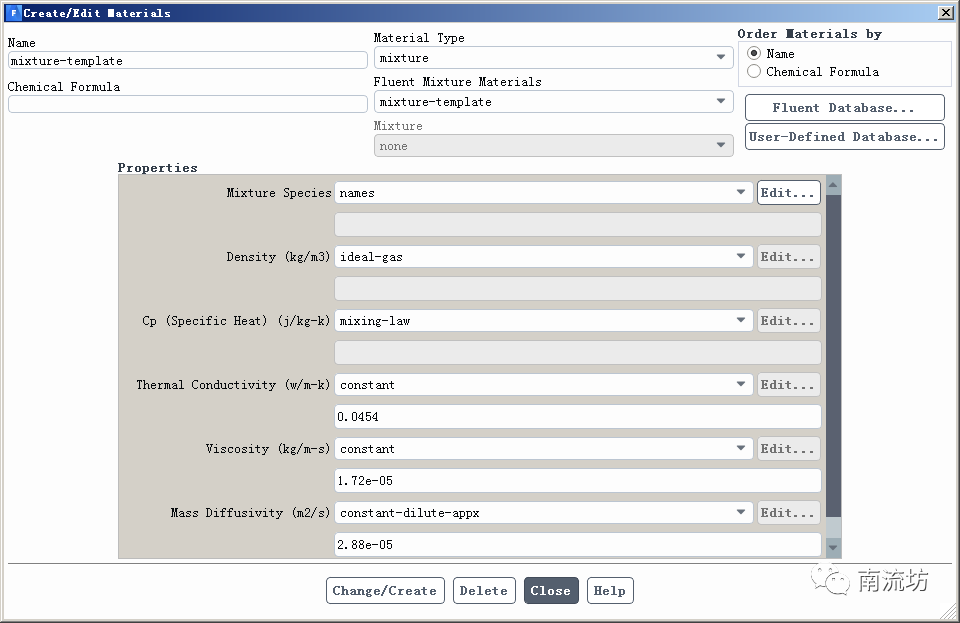Click Edit next to Thermal Conductivity

click(x=788, y=384)
